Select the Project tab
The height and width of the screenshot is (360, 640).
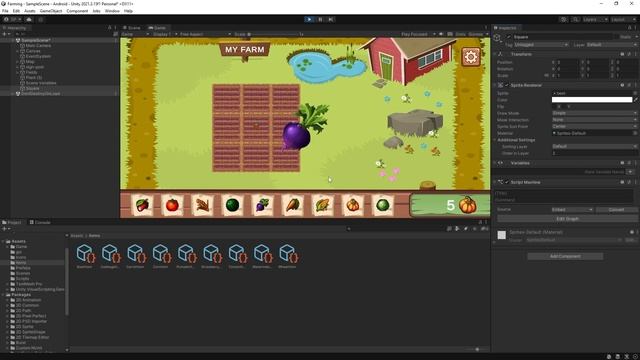click(x=12, y=222)
